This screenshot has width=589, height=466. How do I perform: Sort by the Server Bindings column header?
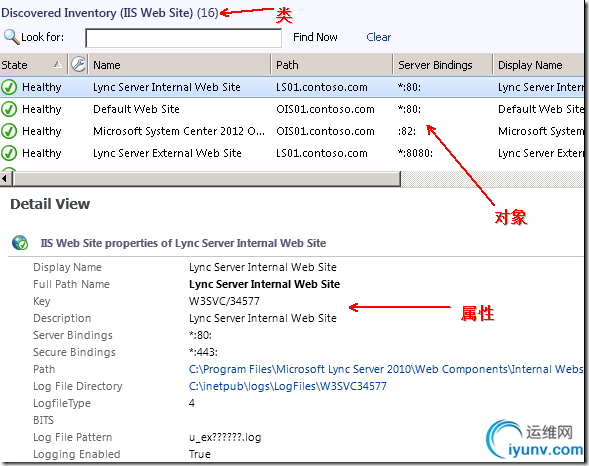pyautogui.click(x=443, y=65)
